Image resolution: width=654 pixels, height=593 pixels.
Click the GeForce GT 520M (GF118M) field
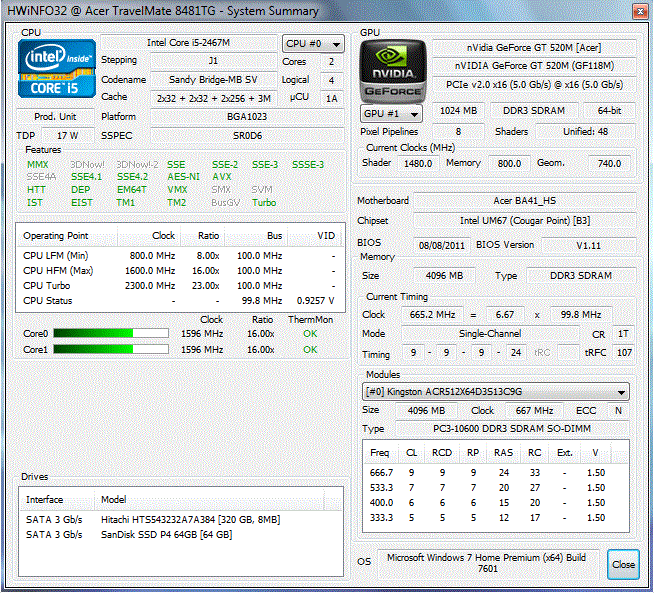click(x=534, y=66)
